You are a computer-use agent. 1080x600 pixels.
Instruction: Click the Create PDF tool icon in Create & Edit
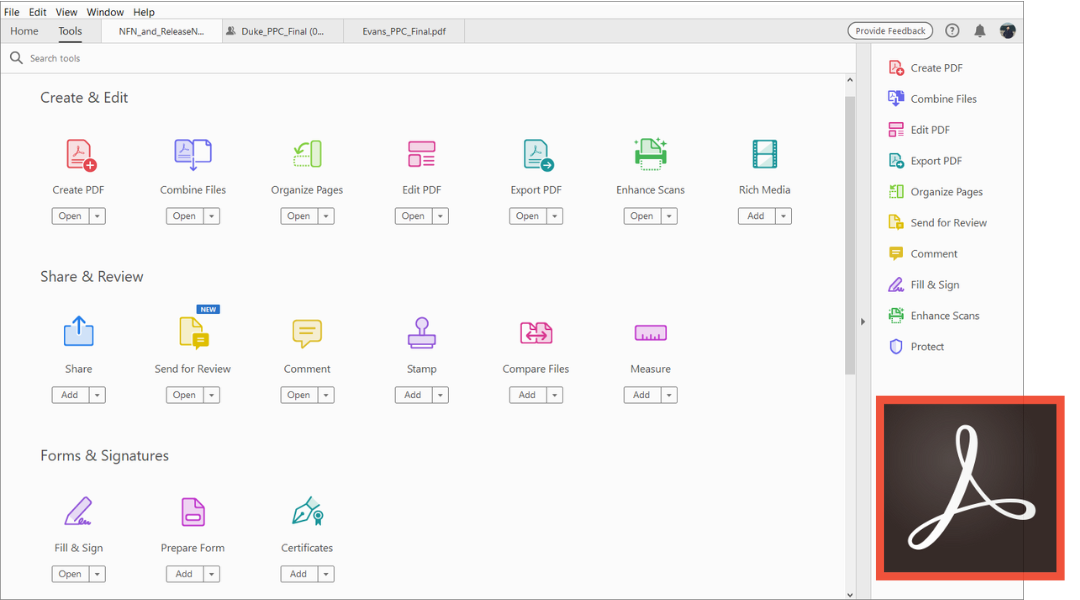point(81,154)
